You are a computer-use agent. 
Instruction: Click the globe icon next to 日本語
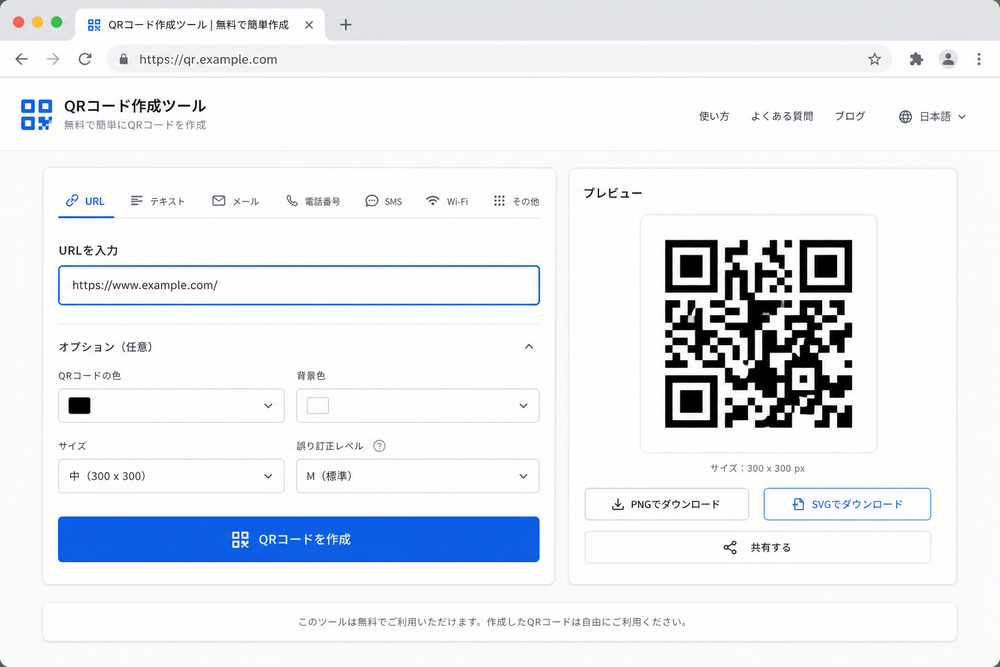(x=905, y=117)
